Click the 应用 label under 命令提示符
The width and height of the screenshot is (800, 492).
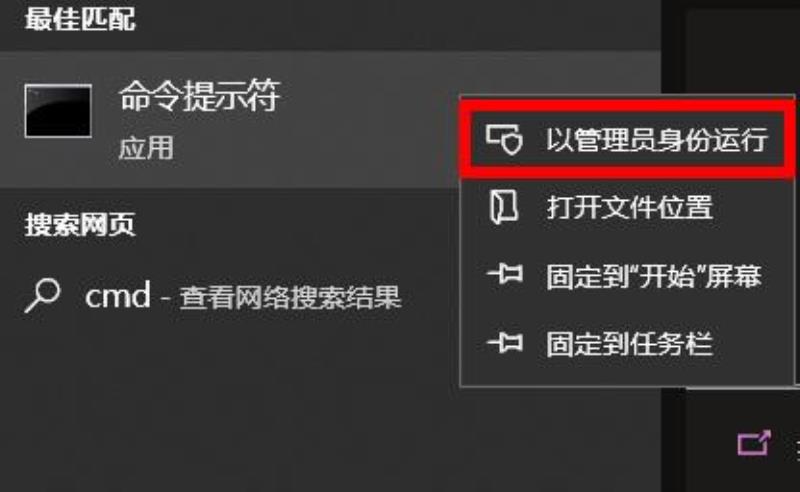pos(146,148)
